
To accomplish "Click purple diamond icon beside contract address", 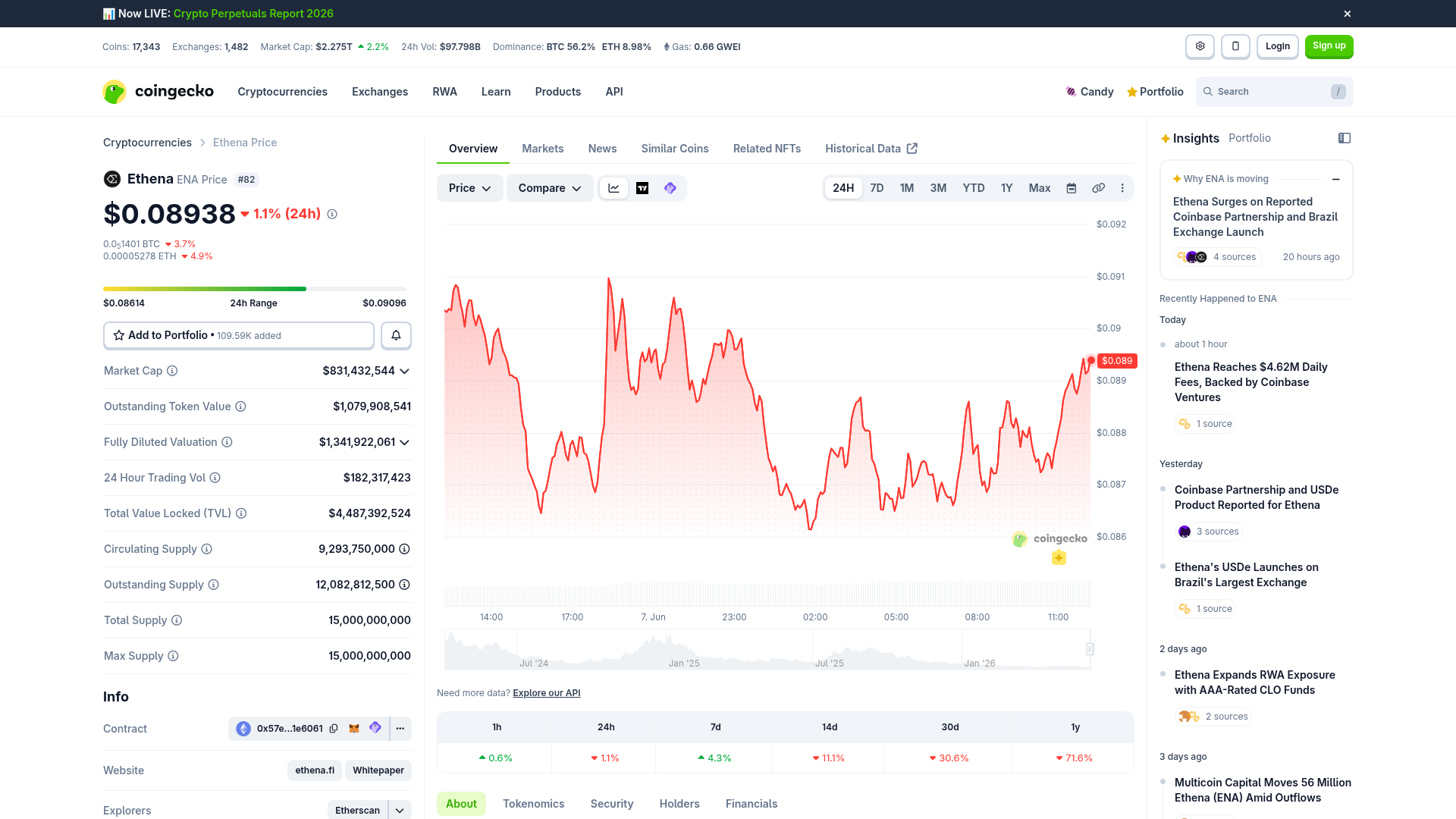I will pos(375,728).
